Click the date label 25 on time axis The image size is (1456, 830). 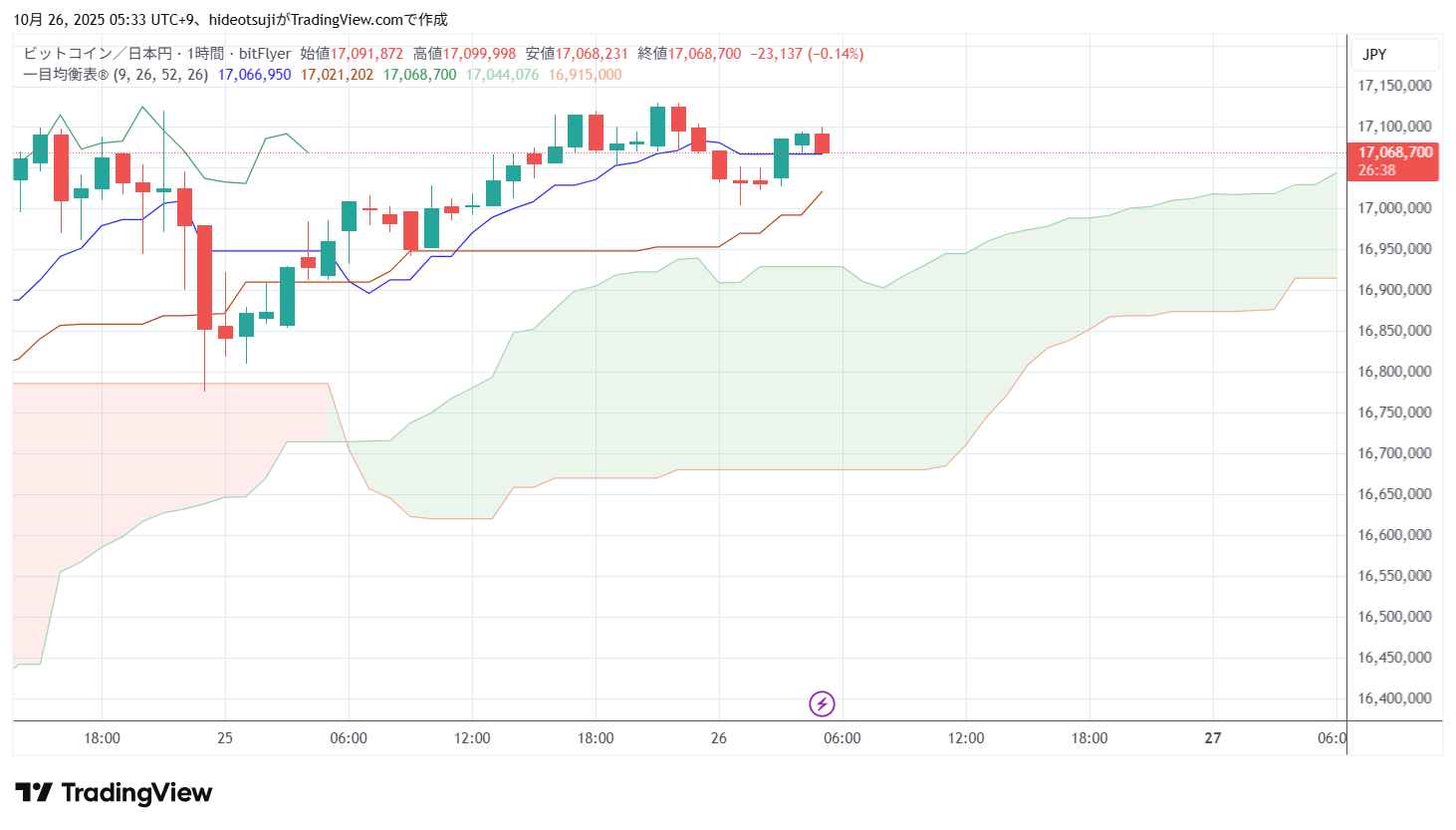225,738
